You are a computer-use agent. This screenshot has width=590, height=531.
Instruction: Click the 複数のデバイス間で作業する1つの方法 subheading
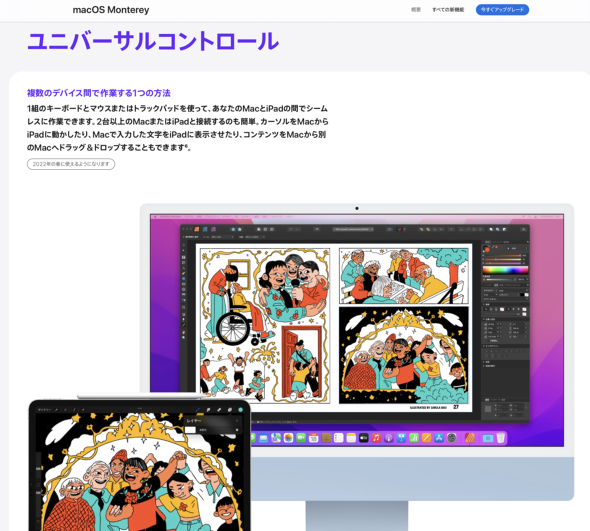point(99,93)
